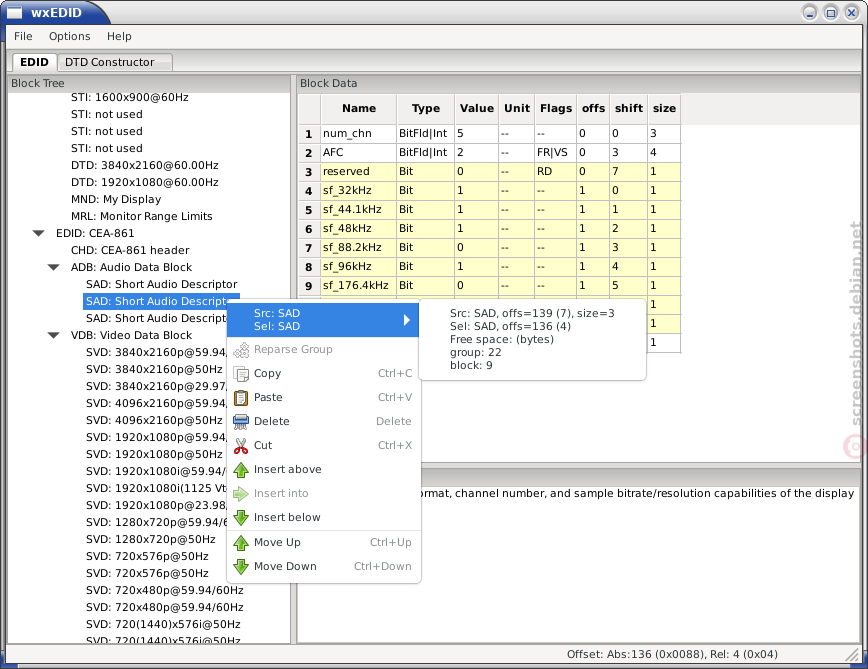Click the wxEDID title bar window icon
The width and height of the screenshot is (868, 669).
tap(14, 12)
